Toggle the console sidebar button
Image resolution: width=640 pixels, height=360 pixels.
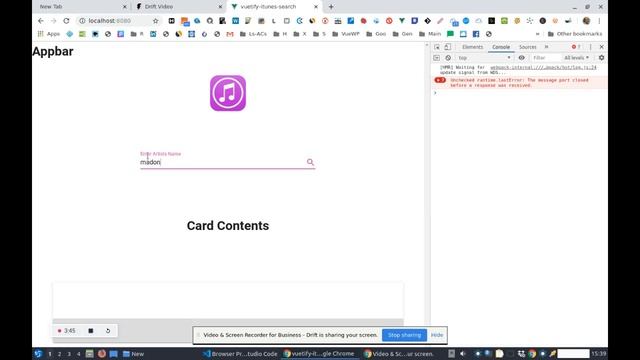pyautogui.click(x=436, y=58)
